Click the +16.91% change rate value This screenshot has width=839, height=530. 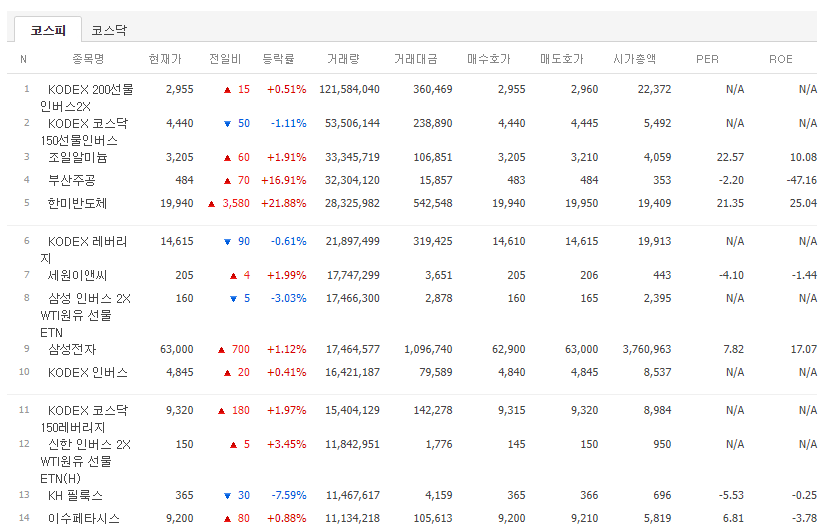tap(284, 180)
